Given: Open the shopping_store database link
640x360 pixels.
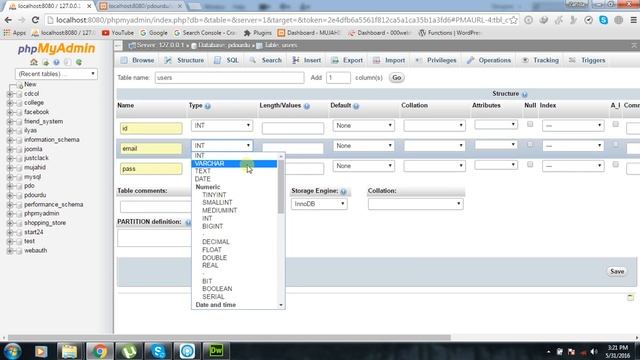Looking at the screenshot, I should [45, 223].
